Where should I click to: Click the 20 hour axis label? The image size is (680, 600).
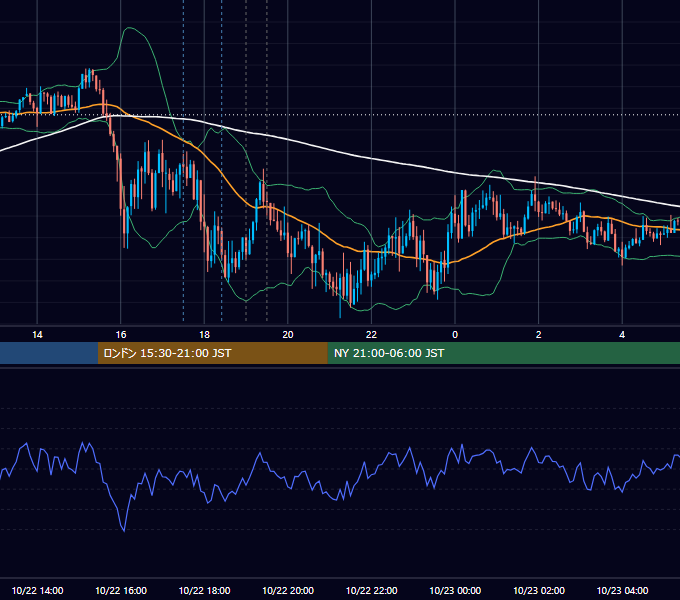288,335
